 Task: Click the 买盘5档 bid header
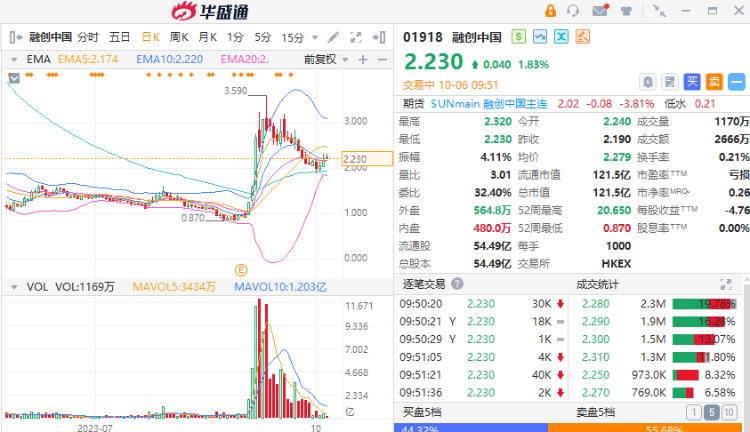pos(422,412)
